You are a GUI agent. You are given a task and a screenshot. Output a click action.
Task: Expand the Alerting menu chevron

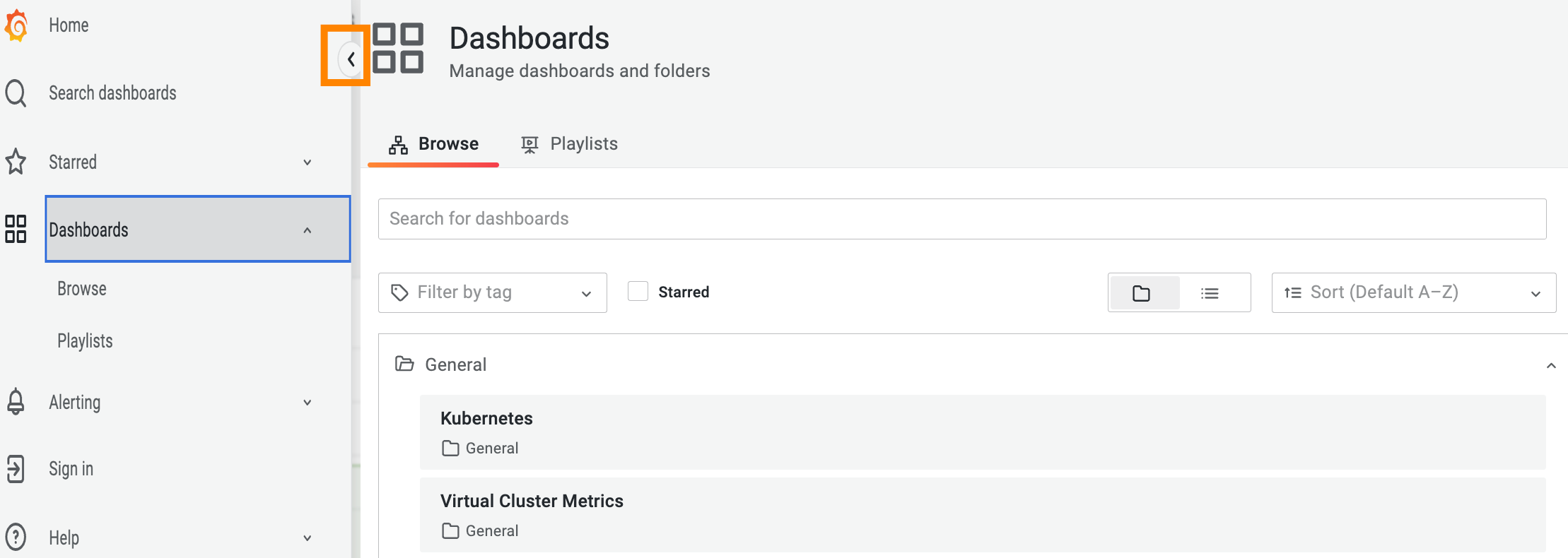pyautogui.click(x=308, y=403)
